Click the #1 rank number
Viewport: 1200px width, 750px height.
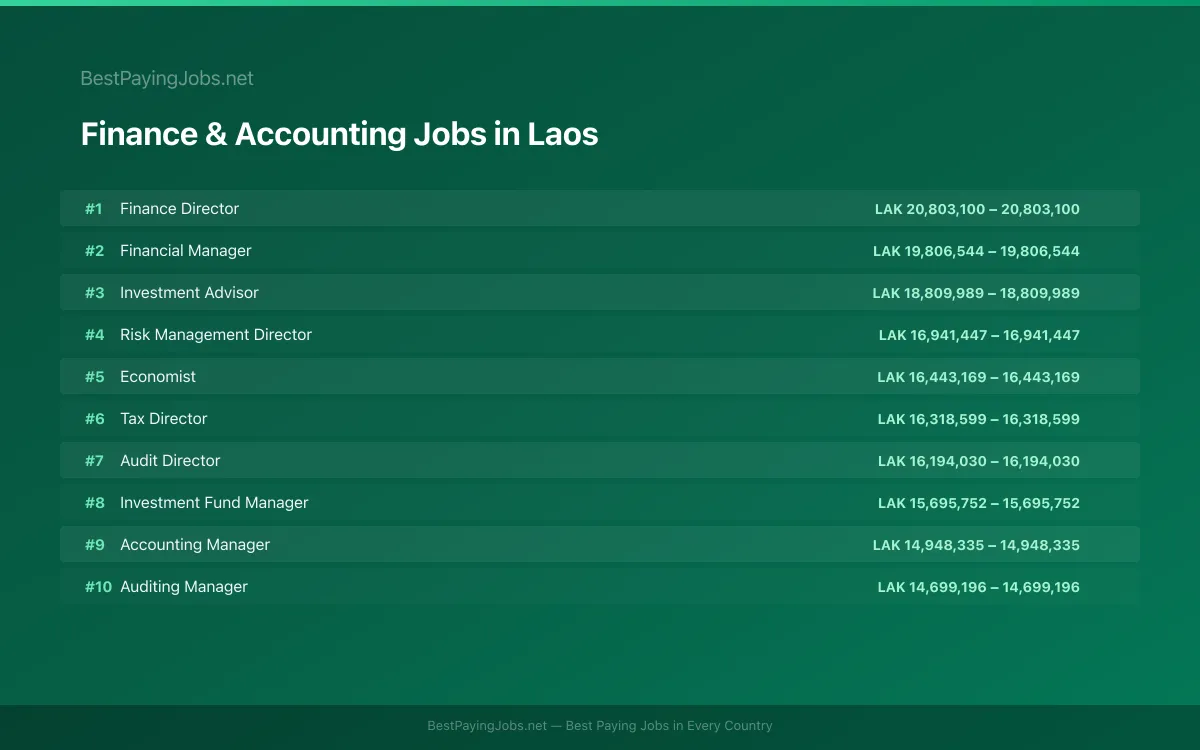(93, 209)
